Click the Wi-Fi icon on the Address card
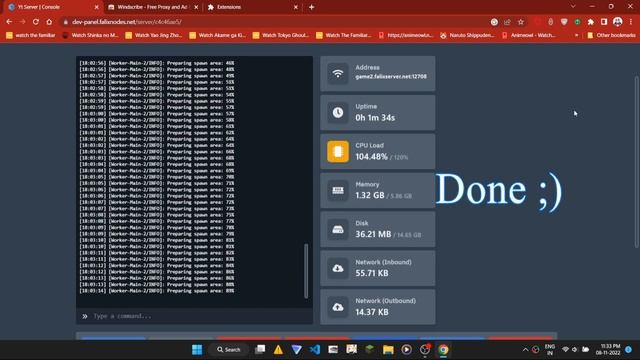 pos(338,74)
